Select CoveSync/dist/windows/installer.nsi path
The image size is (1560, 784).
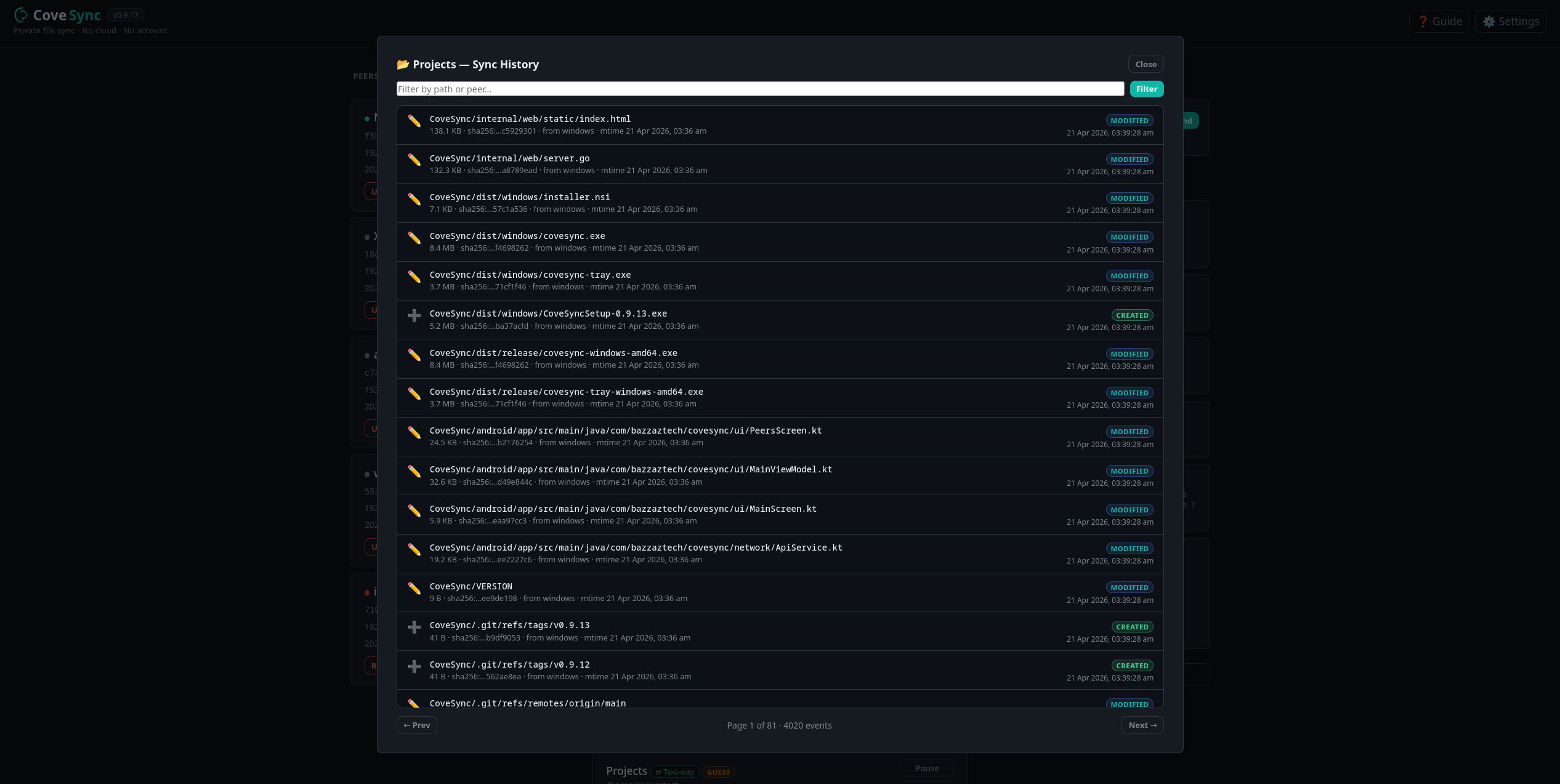pyautogui.click(x=519, y=197)
